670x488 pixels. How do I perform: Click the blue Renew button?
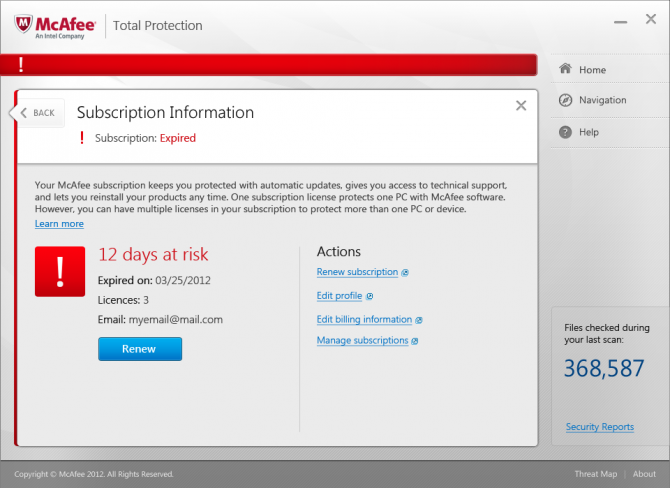tap(140, 349)
